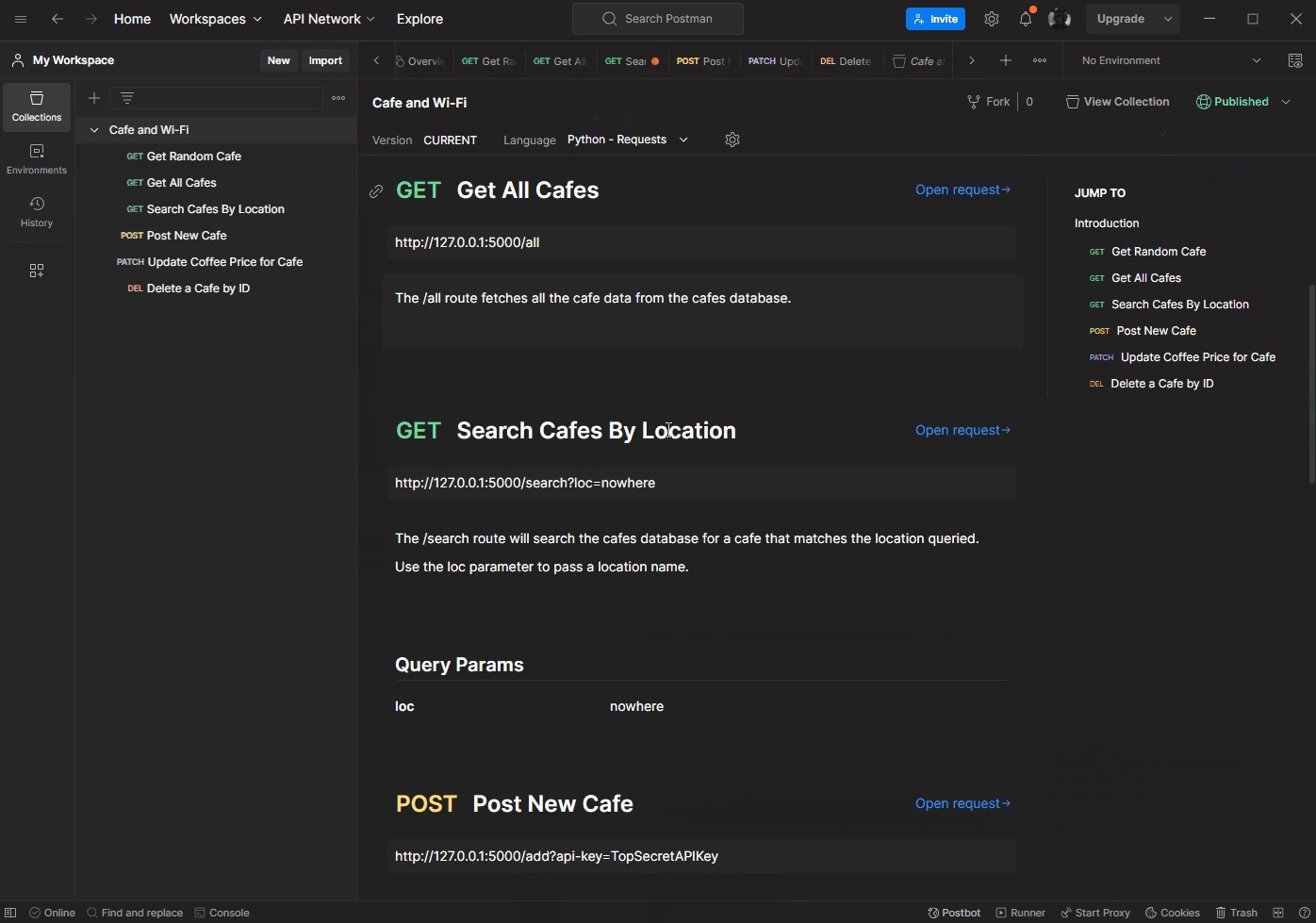This screenshot has height=923, width=1316.
Task: Open the configure workspace sidebar grid icon
Action: pos(37,271)
